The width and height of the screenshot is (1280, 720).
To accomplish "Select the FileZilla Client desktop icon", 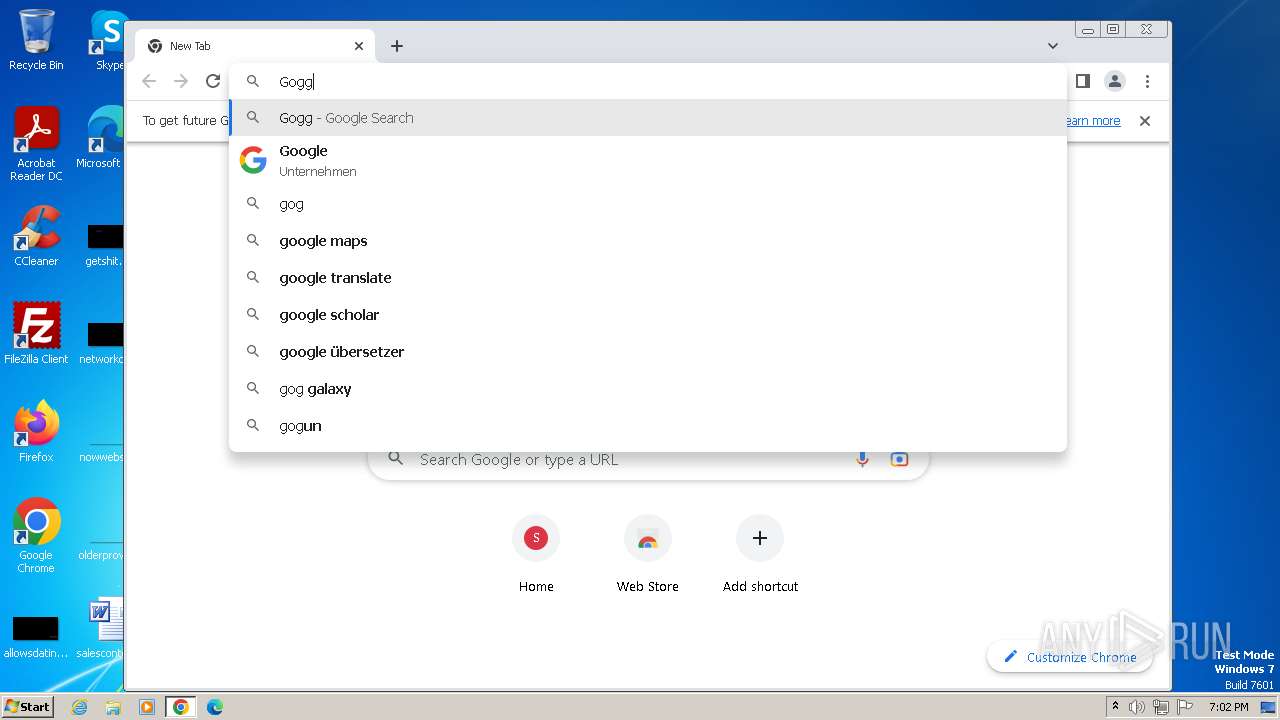I will click(36, 333).
